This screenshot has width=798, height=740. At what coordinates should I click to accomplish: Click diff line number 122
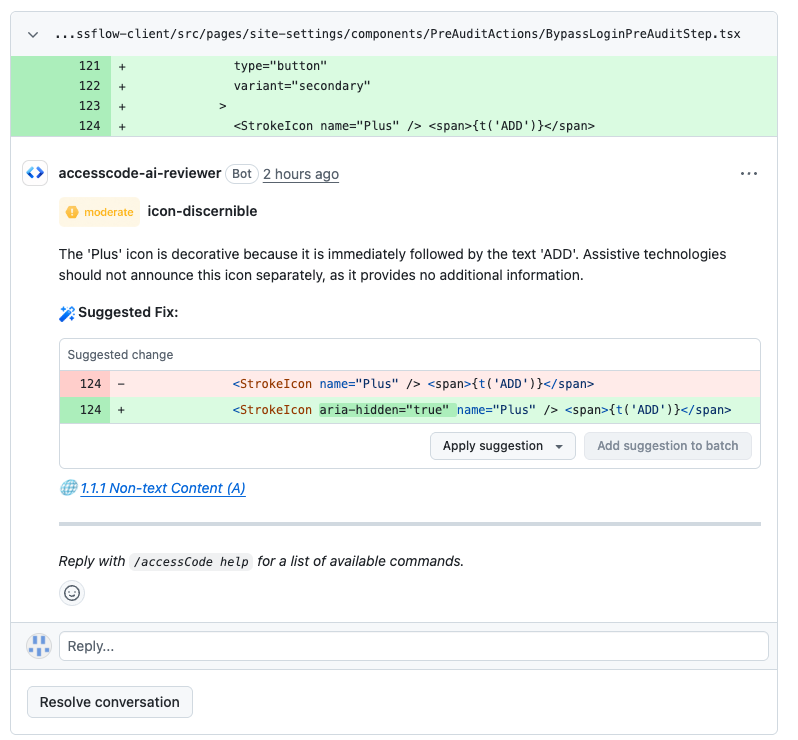pyautogui.click(x=90, y=86)
